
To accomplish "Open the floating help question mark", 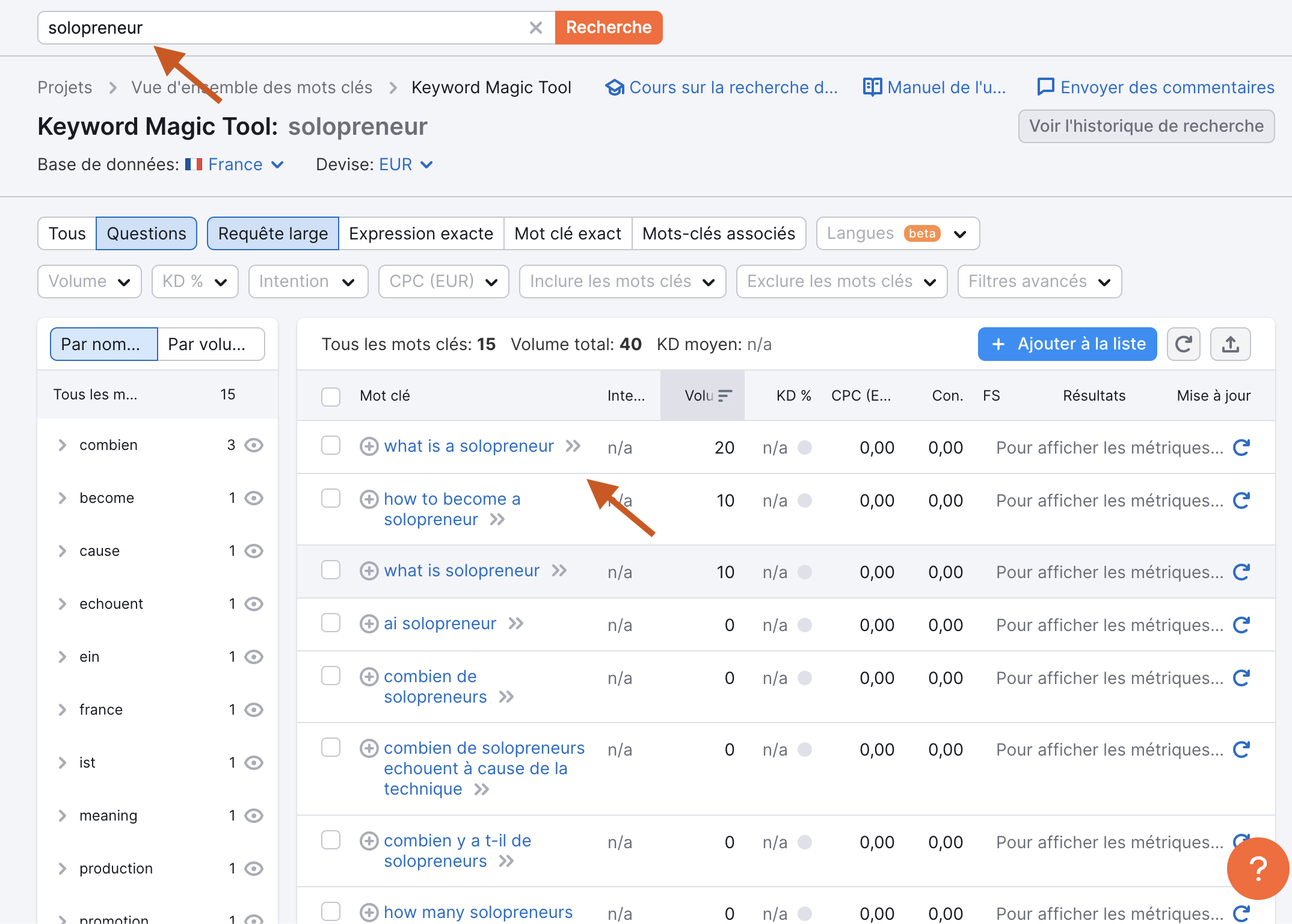I will [x=1257, y=869].
